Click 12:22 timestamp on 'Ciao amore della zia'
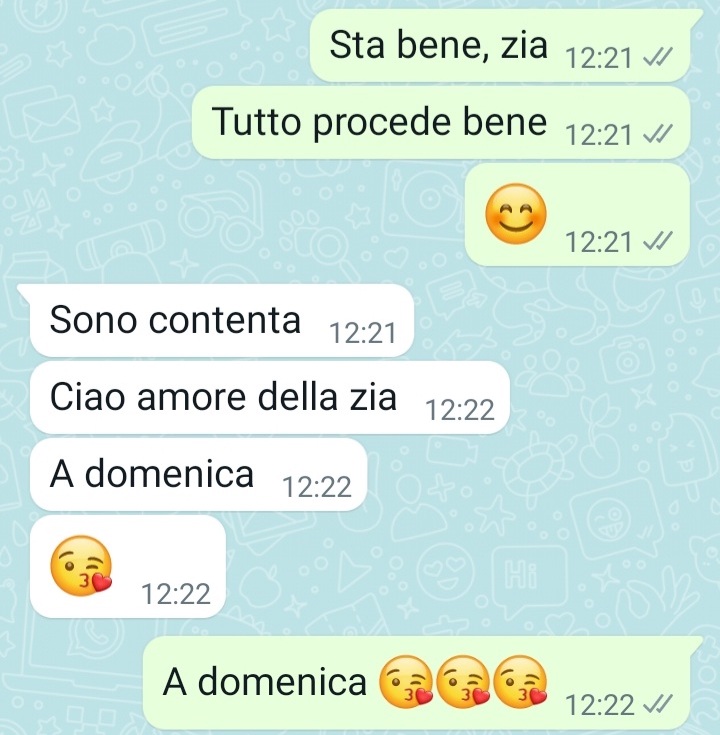The width and height of the screenshot is (720, 735). tap(459, 411)
